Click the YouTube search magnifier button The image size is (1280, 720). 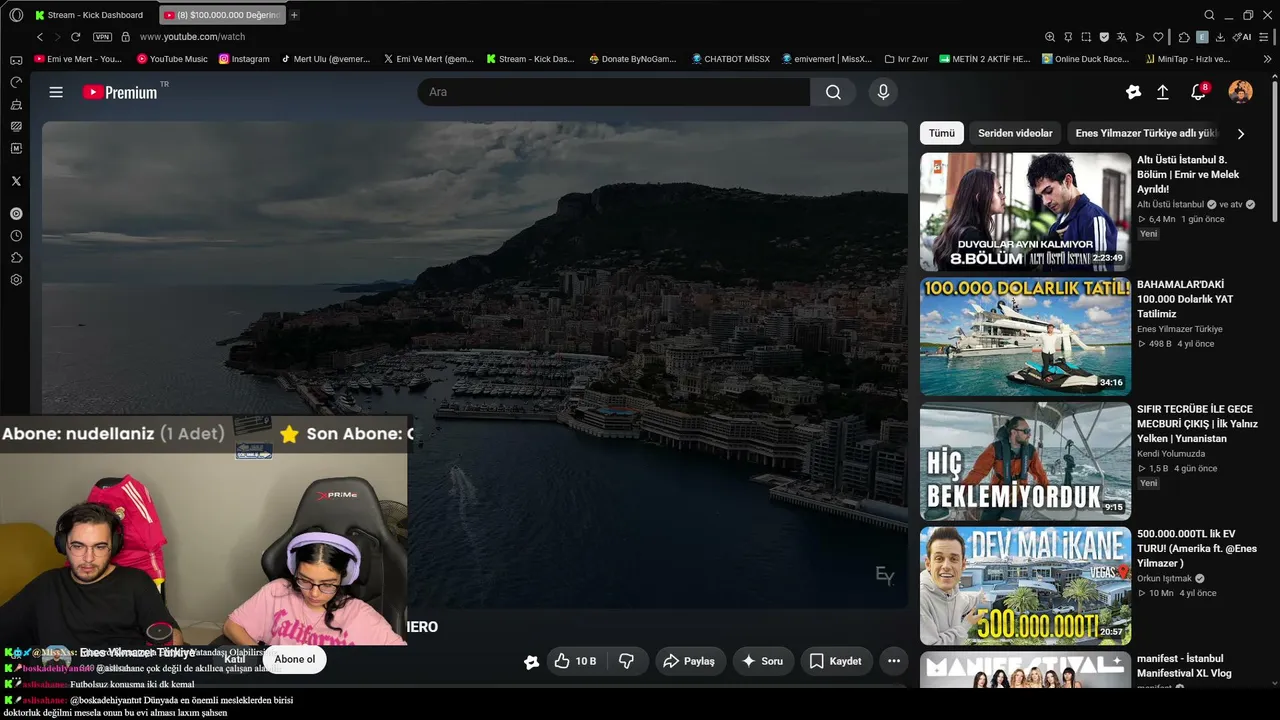tap(833, 92)
